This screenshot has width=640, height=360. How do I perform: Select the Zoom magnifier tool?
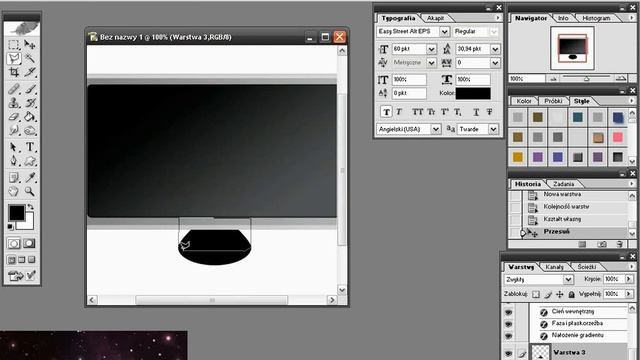29,191
